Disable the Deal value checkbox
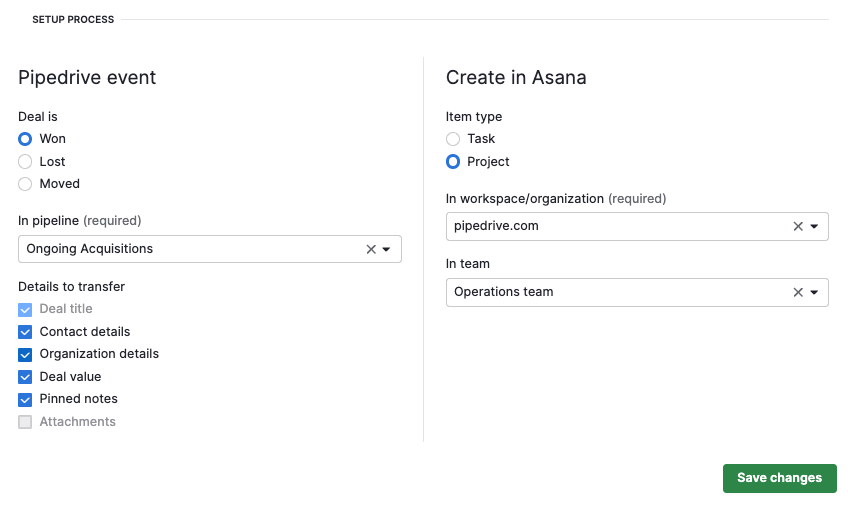Image resolution: width=848 pixels, height=510 pixels. (x=26, y=377)
